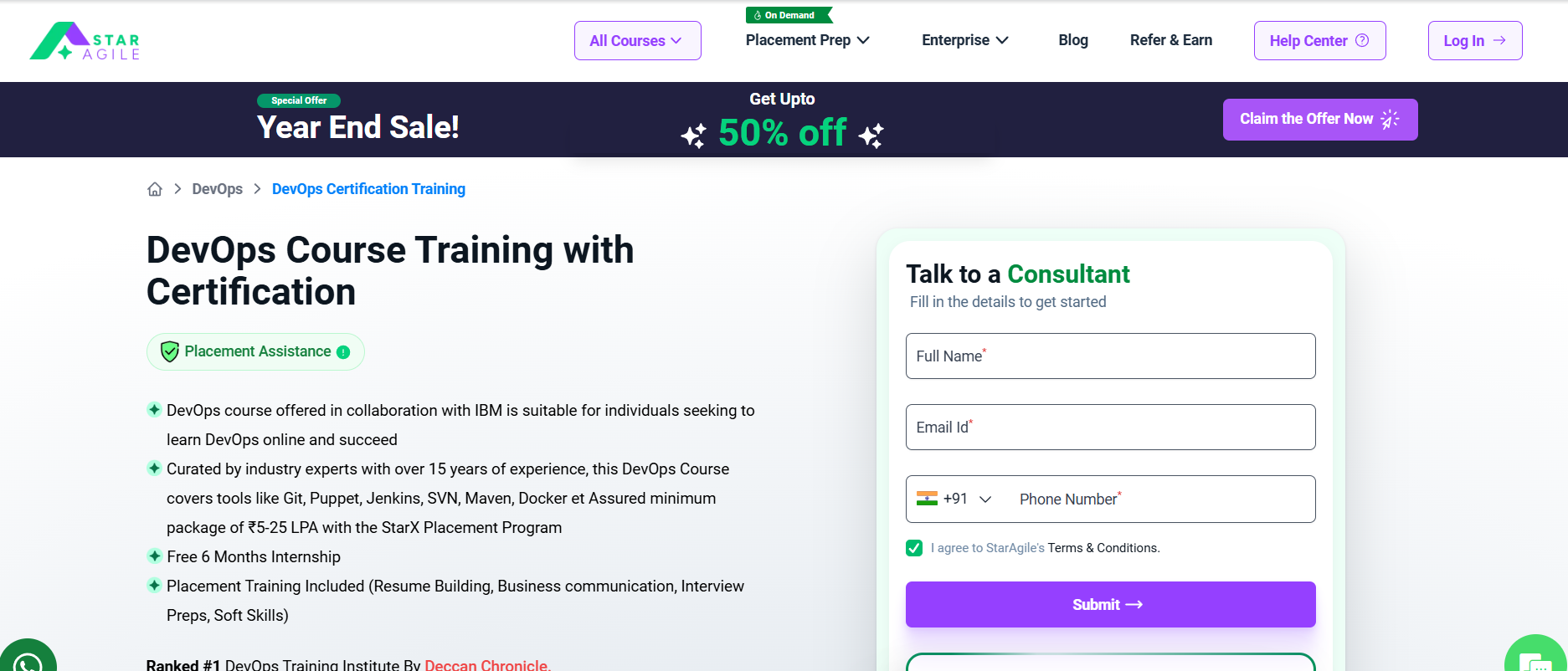The height and width of the screenshot is (671, 1568).
Task: Submit the consultant form
Action: point(1111,604)
